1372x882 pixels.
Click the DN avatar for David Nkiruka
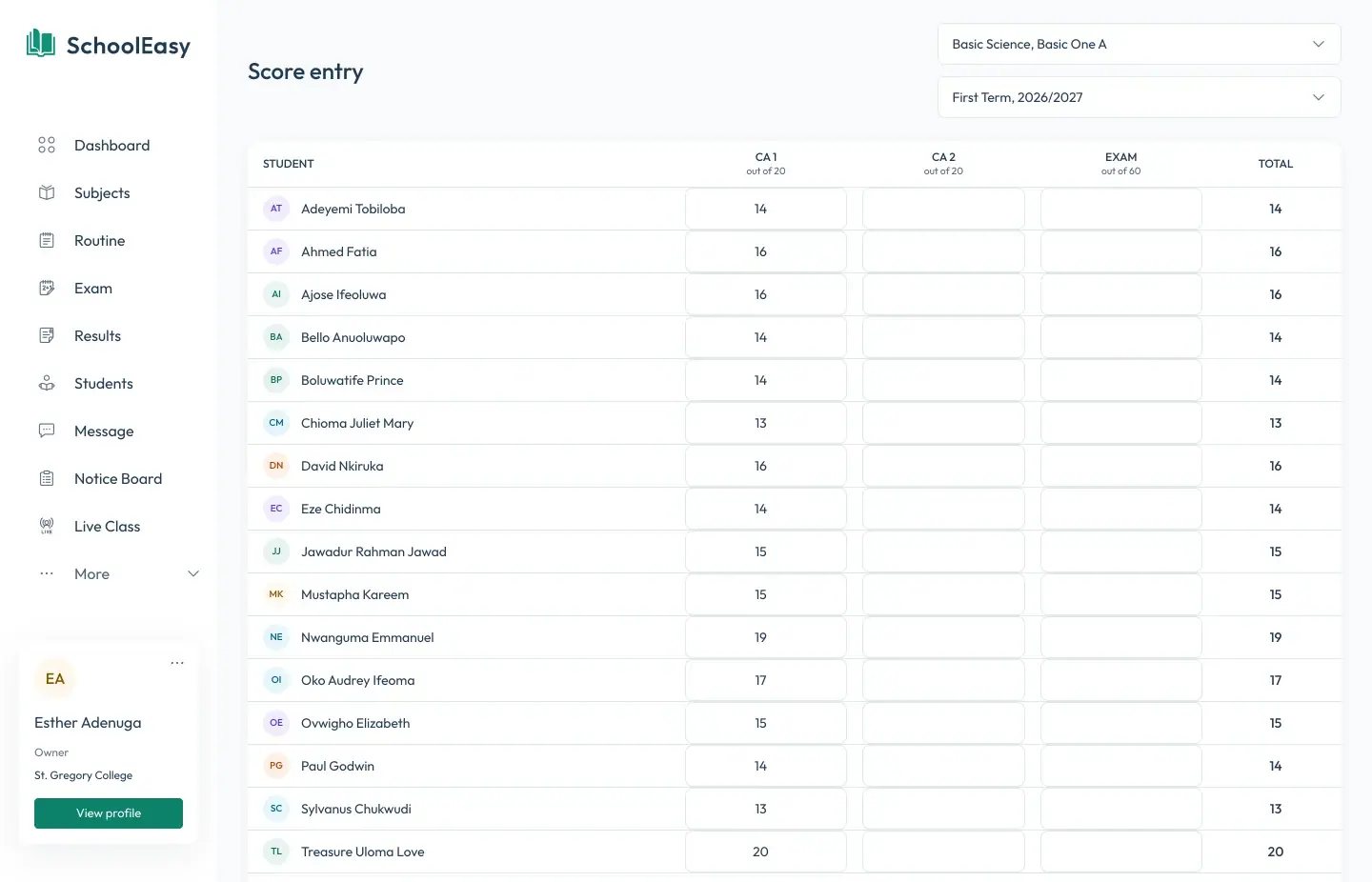[x=276, y=466]
